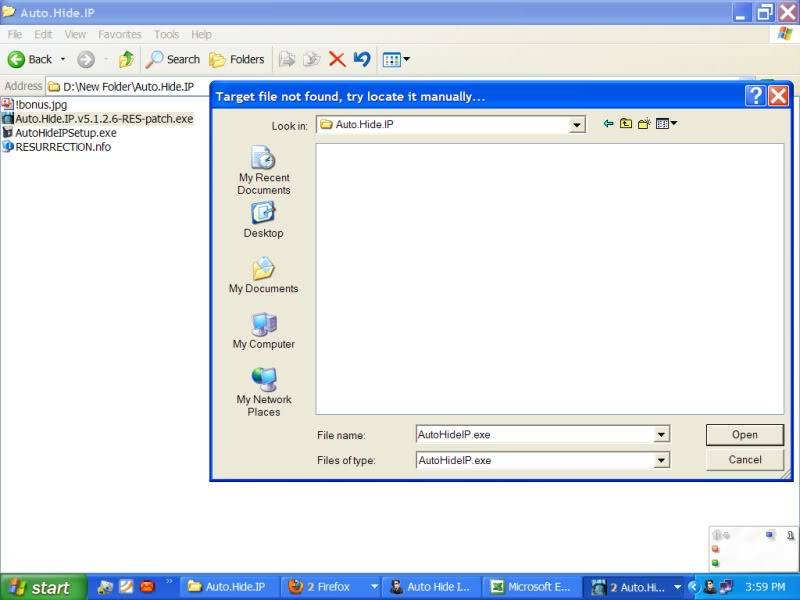Show hidden tray icons with chevron
Viewport: 800px width, 600px height.
(x=693, y=587)
